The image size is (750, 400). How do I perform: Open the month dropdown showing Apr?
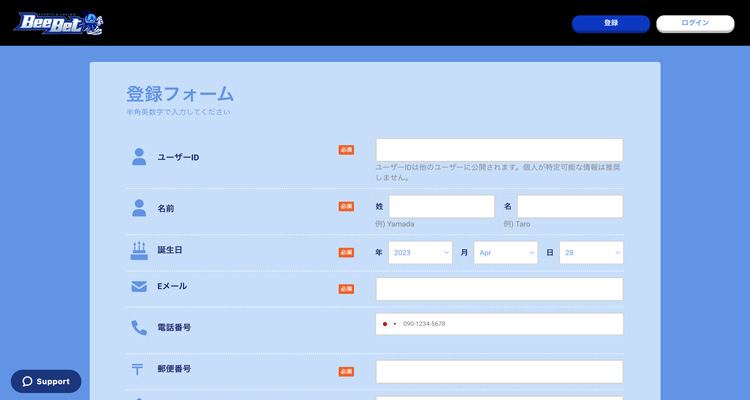click(x=506, y=253)
